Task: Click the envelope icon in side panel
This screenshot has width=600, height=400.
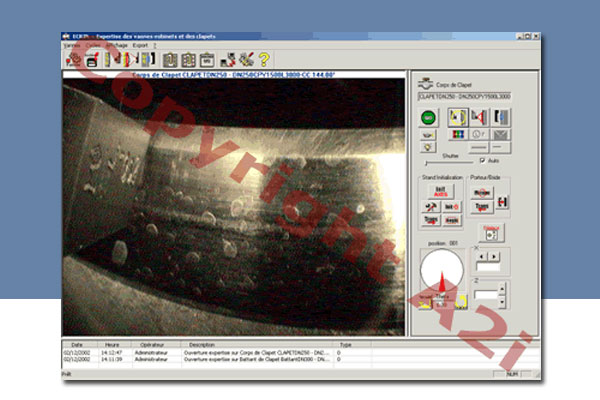Action: pyautogui.click(x=502, y=134)
